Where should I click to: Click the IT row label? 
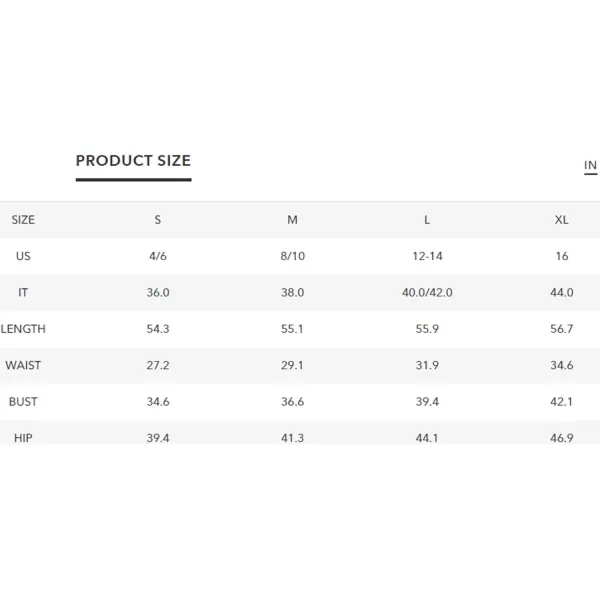[x=23, y=292]
